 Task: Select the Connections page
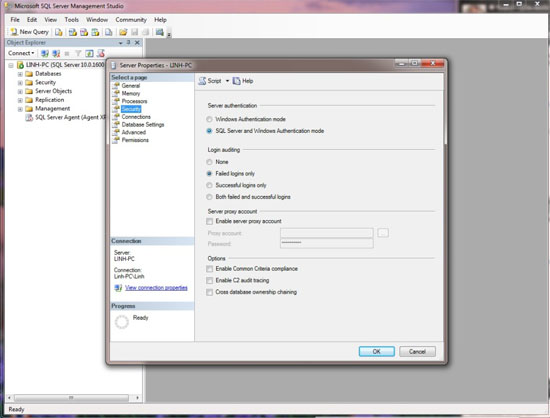point(136,117)
